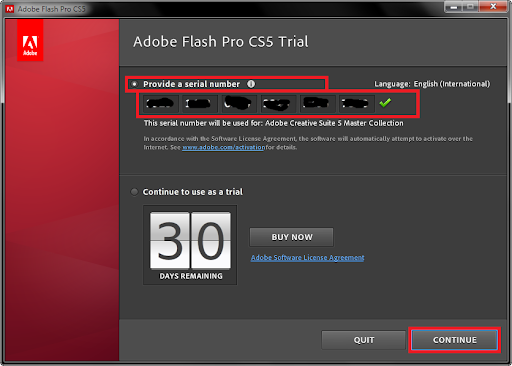Image resolution: width=512 pixels, height=366 pixels.
Task: Click the first serial number field
Action: point(161,104)
